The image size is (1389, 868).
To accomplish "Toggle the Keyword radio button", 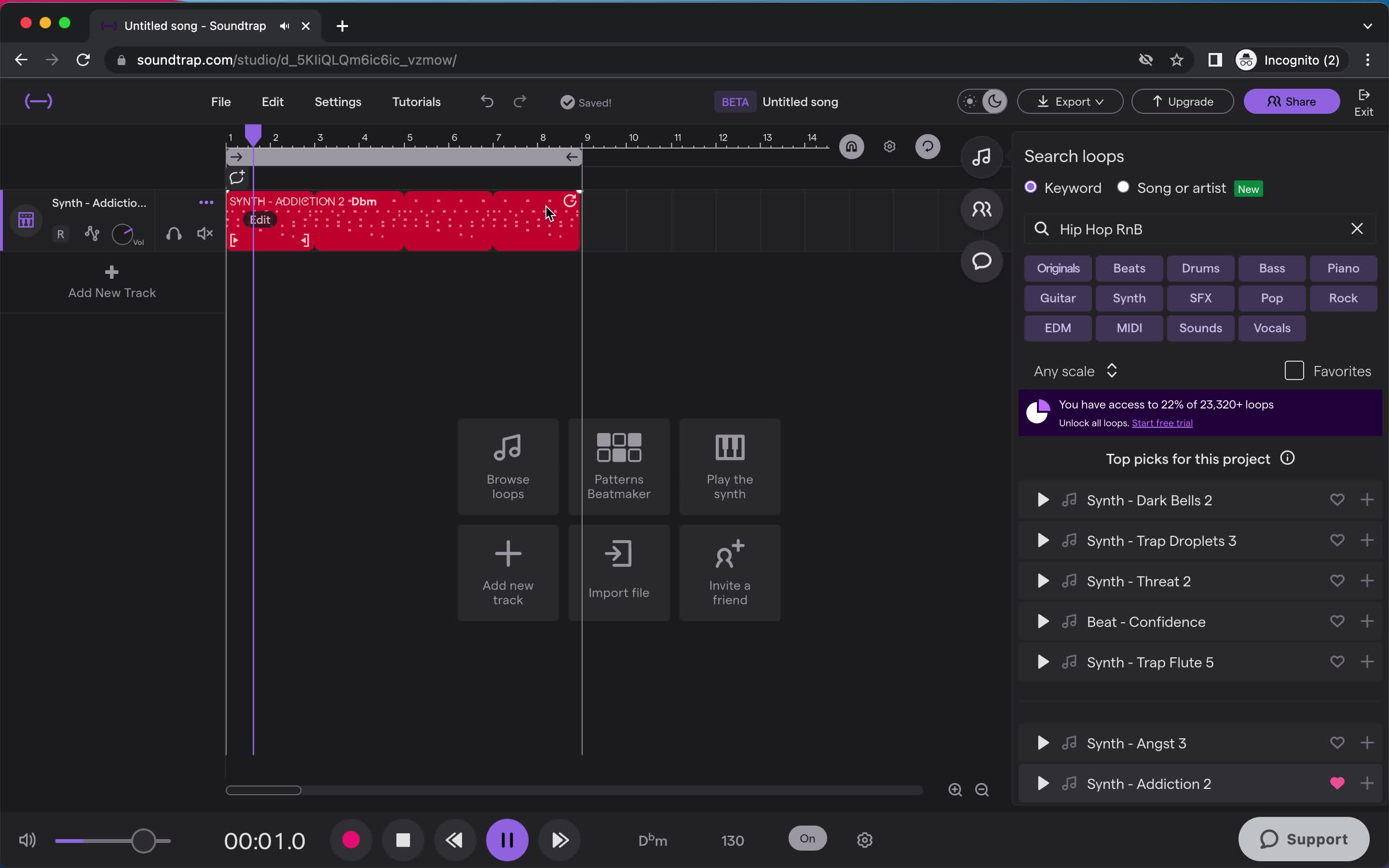I will coord(1031,188).
